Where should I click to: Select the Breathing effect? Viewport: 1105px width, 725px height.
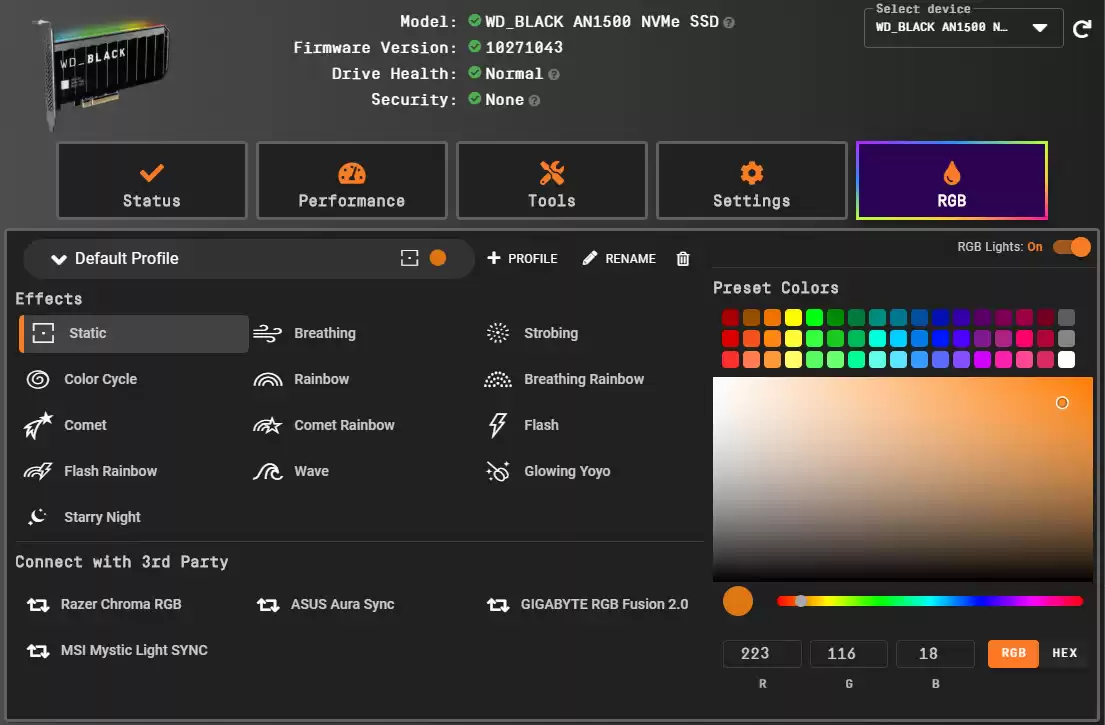(325, 333)
